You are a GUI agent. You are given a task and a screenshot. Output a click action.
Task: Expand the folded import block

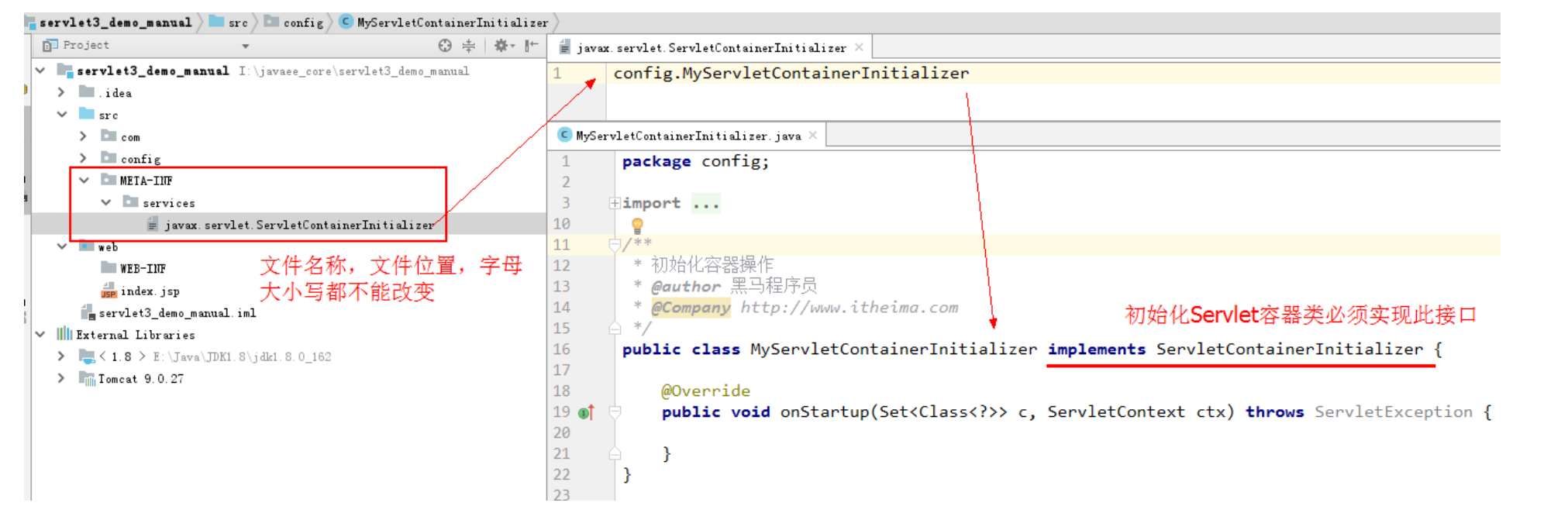tap(615, 203)
